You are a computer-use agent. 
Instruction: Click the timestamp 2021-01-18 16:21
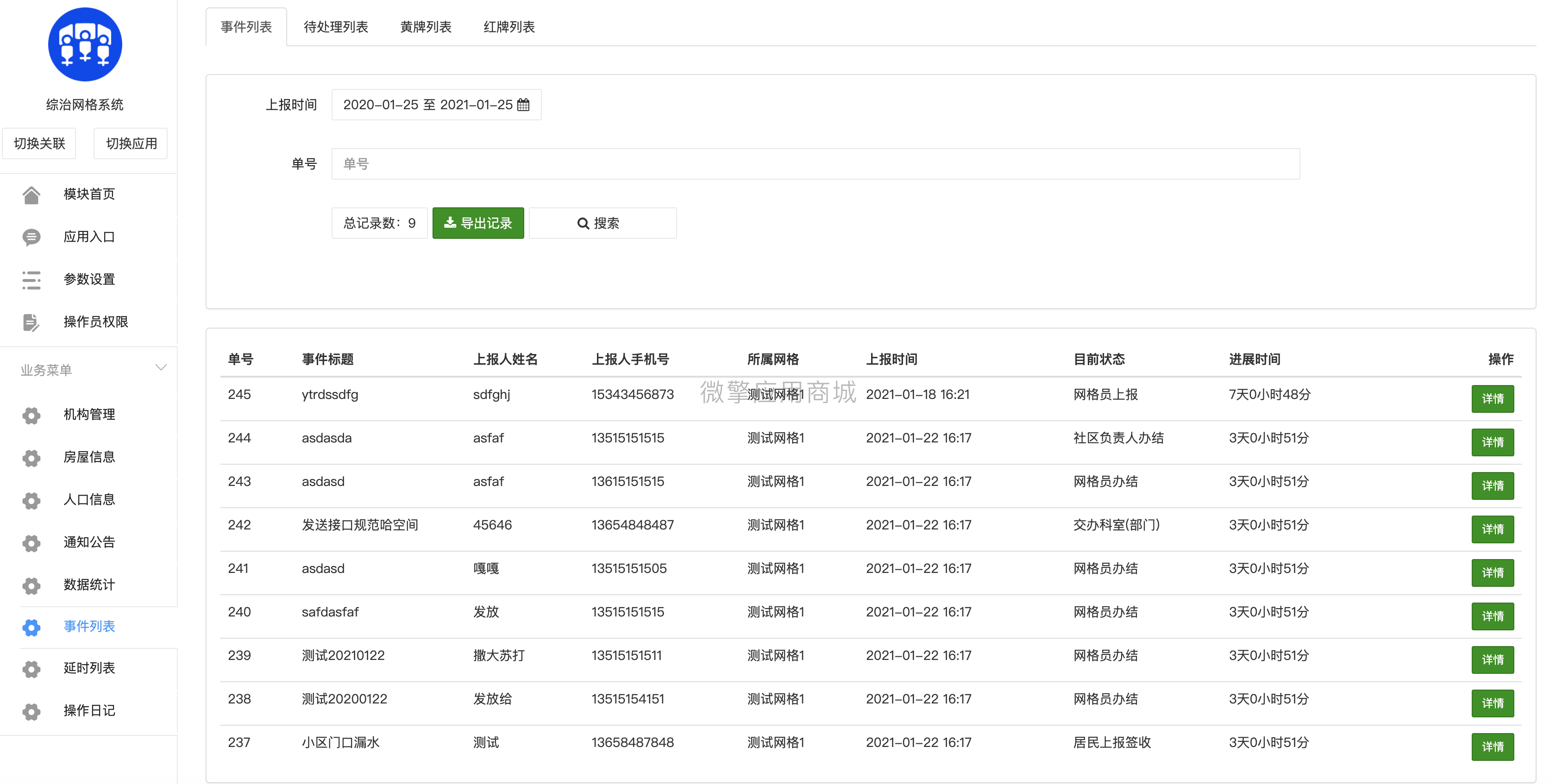(x=917, y=394)
